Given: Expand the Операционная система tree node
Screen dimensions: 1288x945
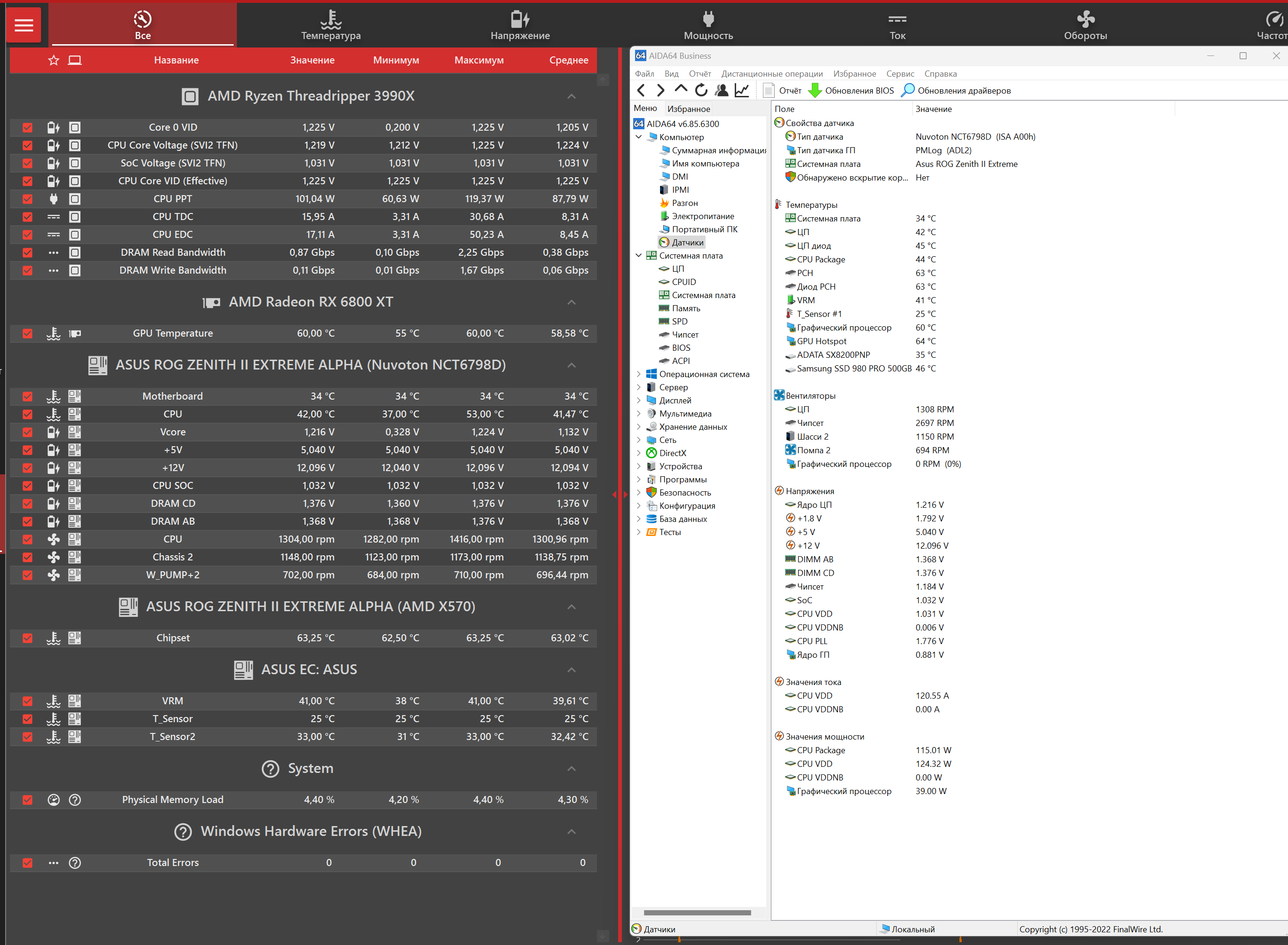Looking at the screenshot, I should pyautogui.click(x=639, y=374).
